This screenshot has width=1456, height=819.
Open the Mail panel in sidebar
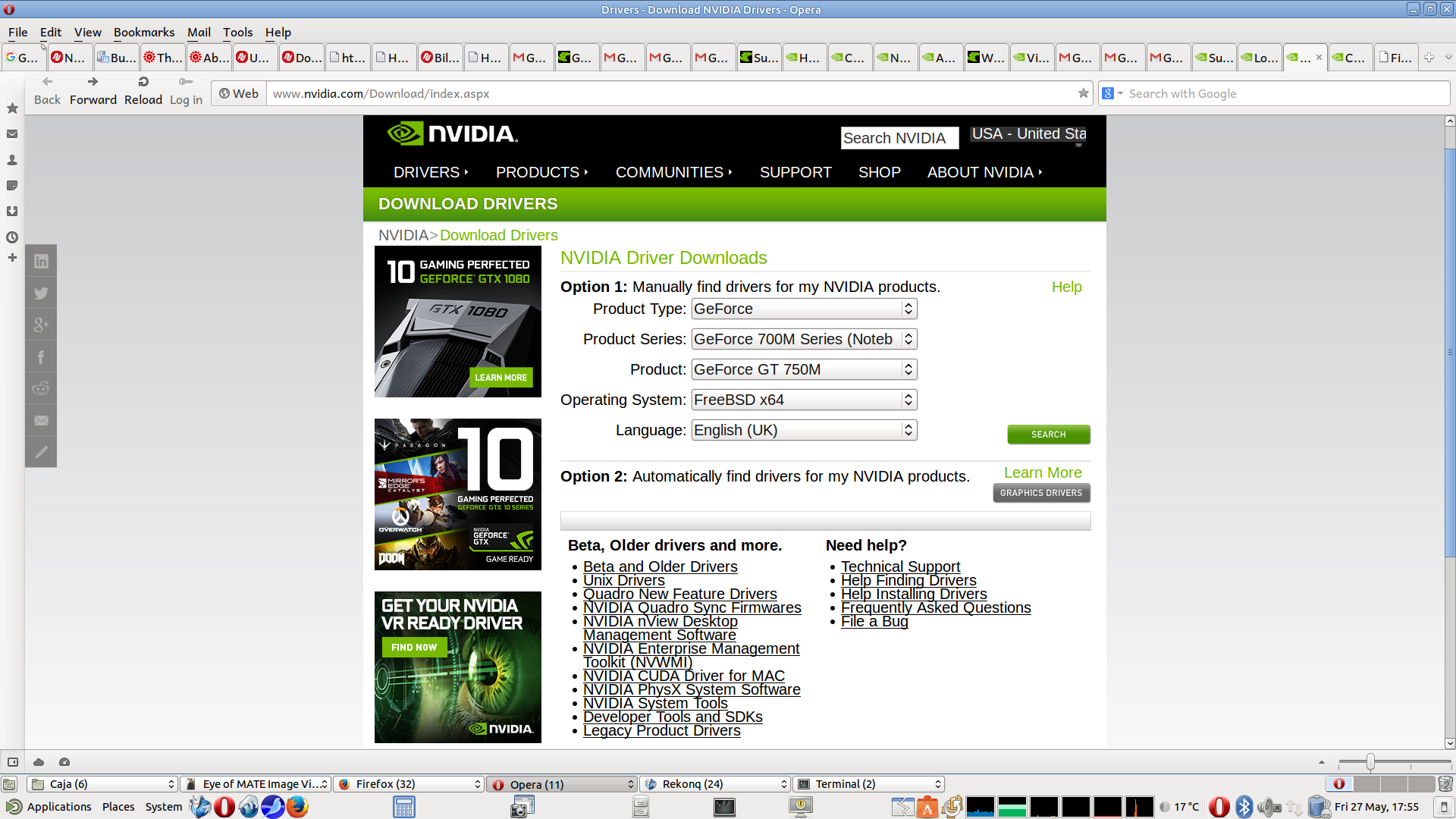(x=12, y=134)
